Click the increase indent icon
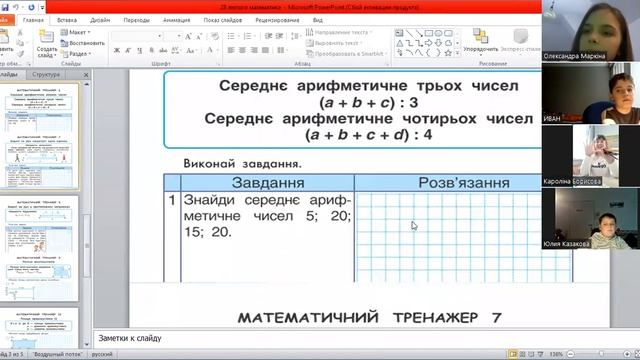 280,37
